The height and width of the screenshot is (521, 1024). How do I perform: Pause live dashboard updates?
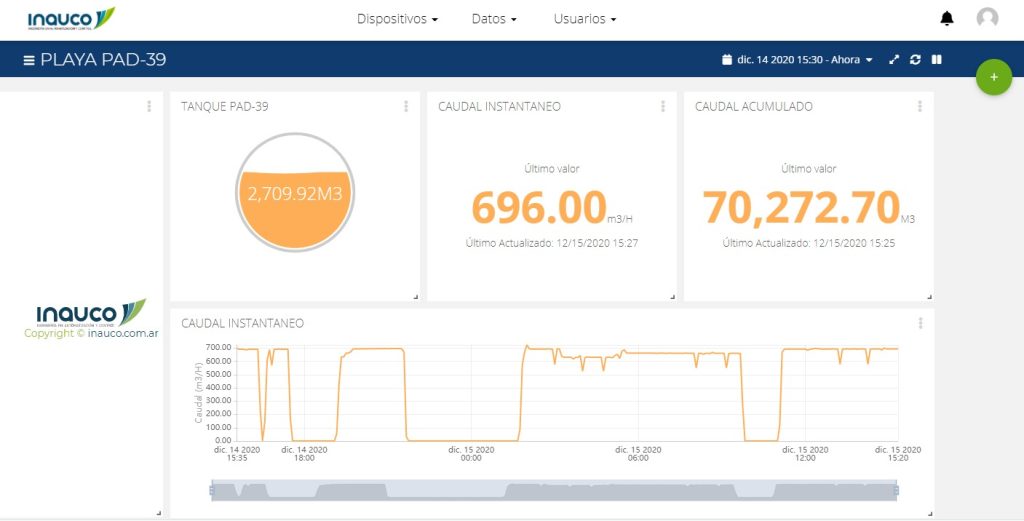tap(937, 60)
